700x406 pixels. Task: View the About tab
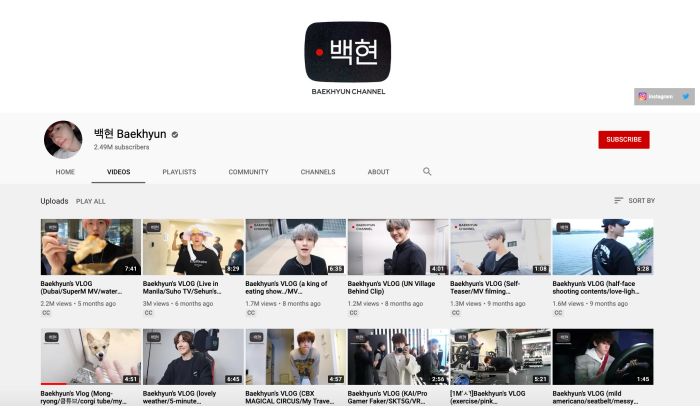[378, 172]
